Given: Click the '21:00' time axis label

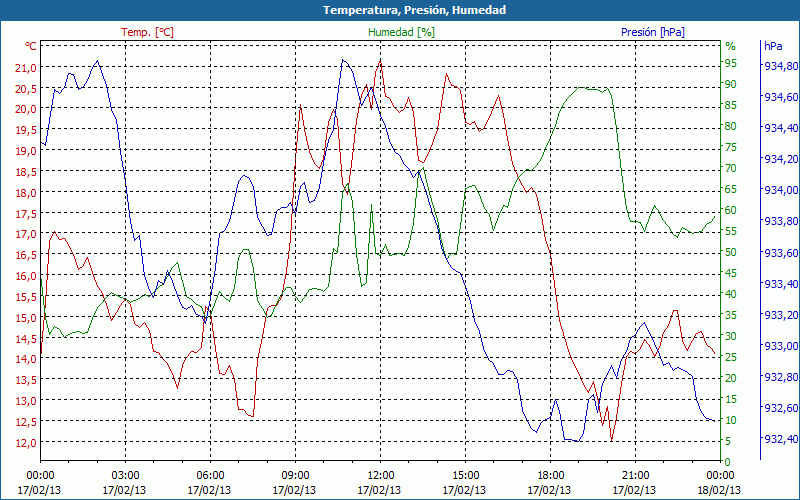Looking at the screenshot, I should point(635,476).
